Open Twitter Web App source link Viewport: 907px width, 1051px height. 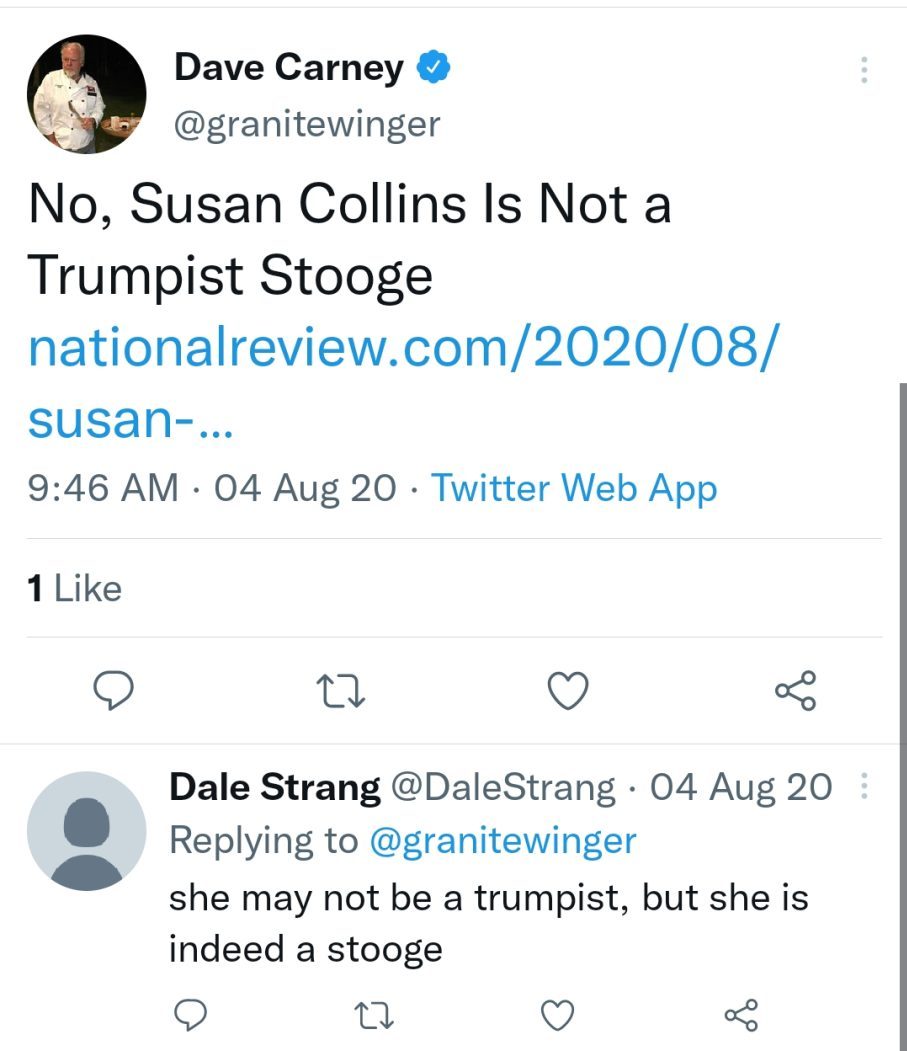click(x=574, y=489)
